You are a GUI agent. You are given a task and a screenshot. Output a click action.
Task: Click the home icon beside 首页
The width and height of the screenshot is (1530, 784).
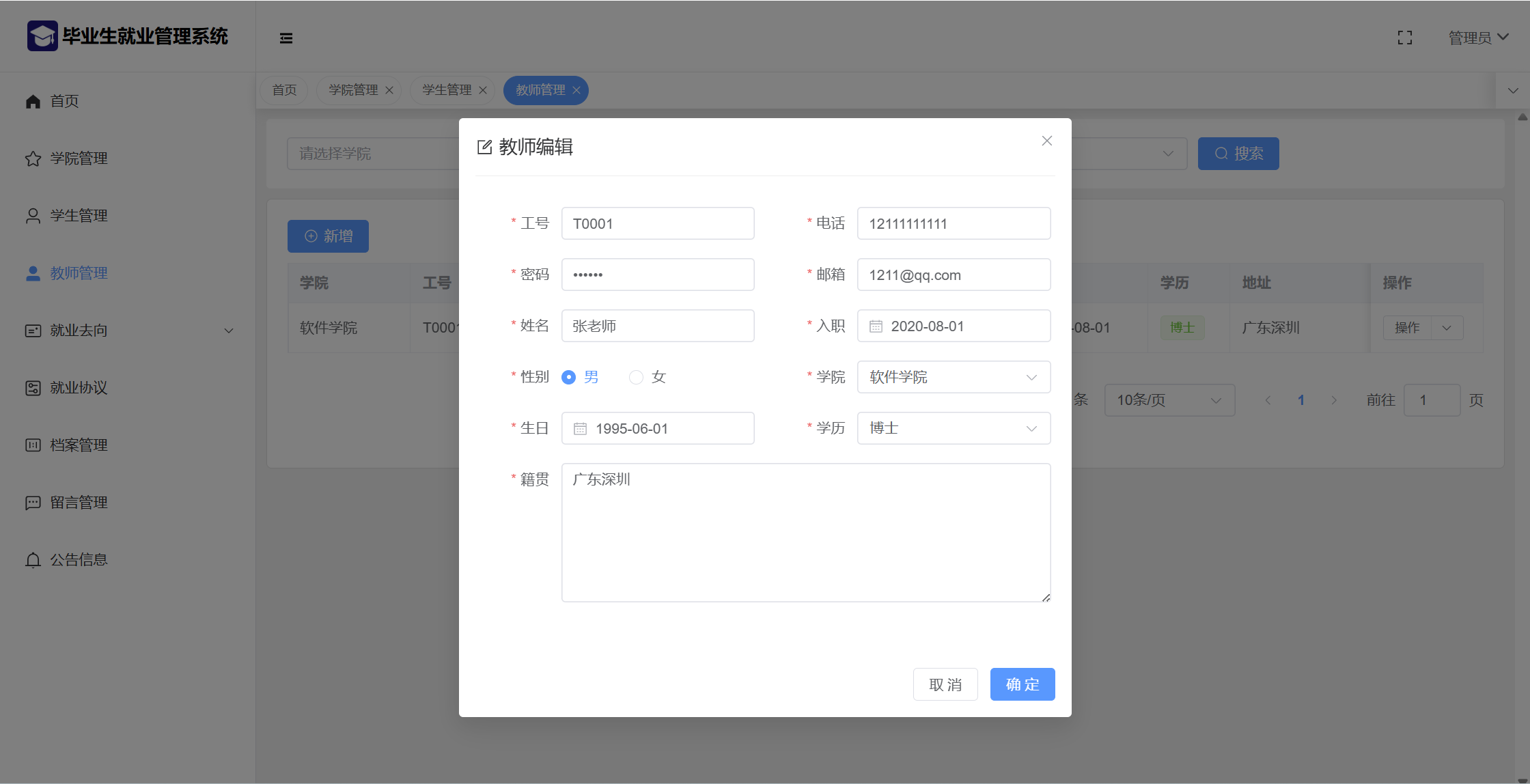[33, 101]
